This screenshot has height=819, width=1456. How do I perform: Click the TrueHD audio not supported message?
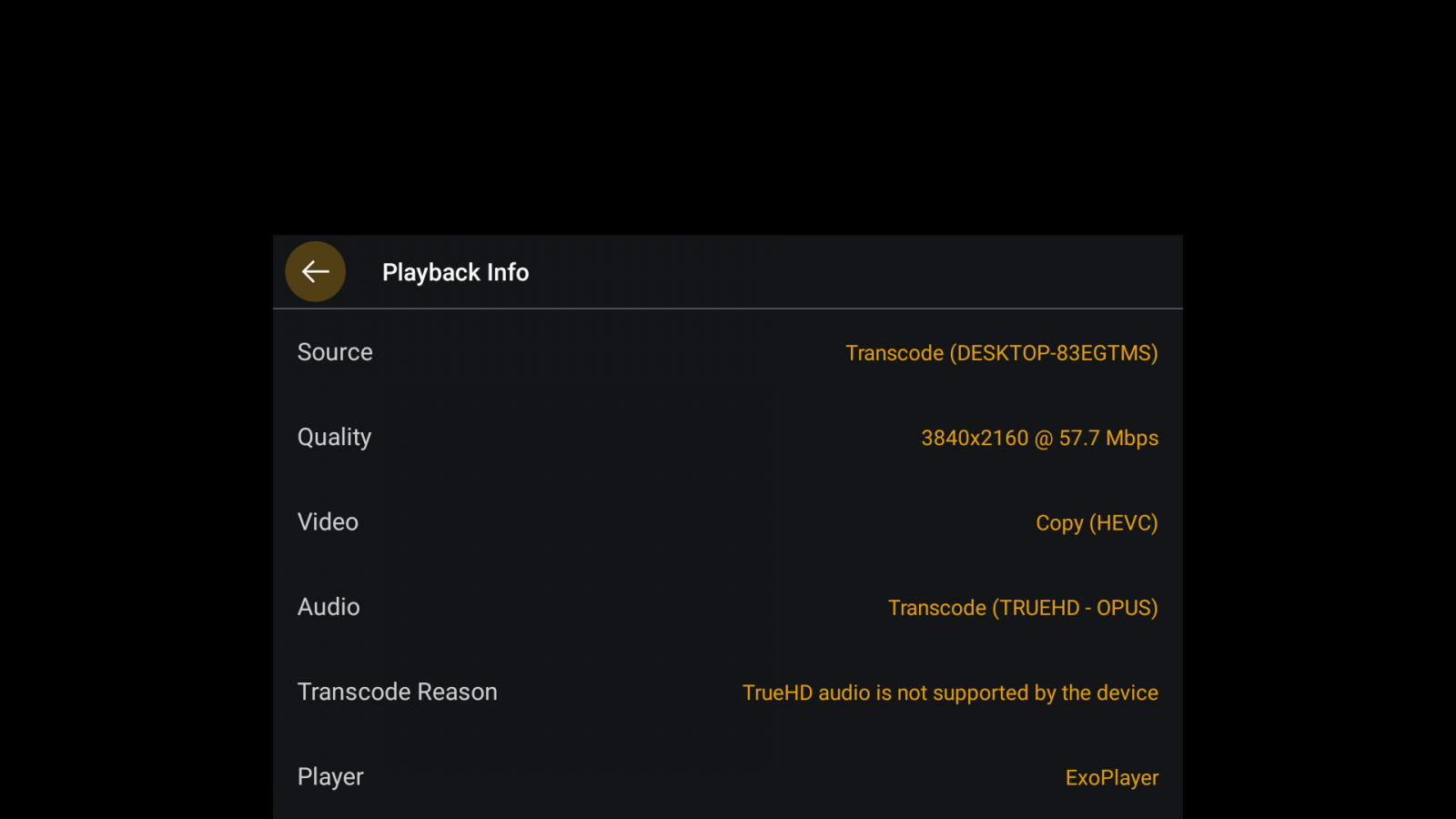click(950, 693)
